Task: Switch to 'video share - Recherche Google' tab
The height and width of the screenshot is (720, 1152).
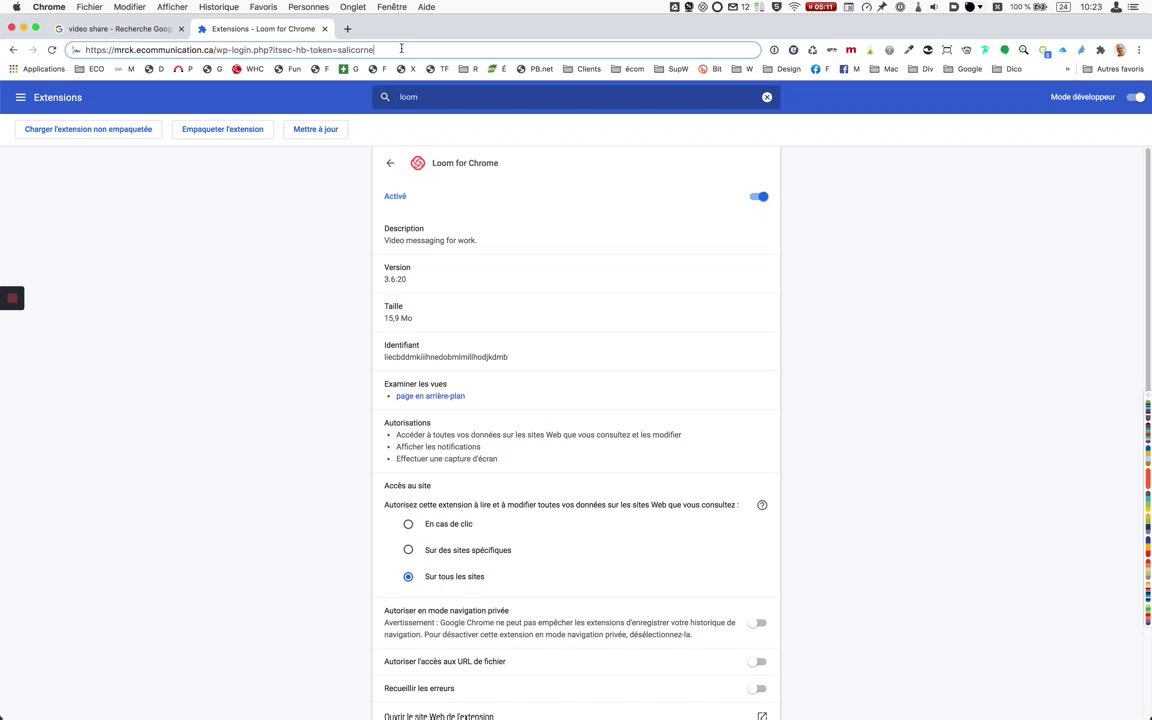Action: (x=118, y=29)
